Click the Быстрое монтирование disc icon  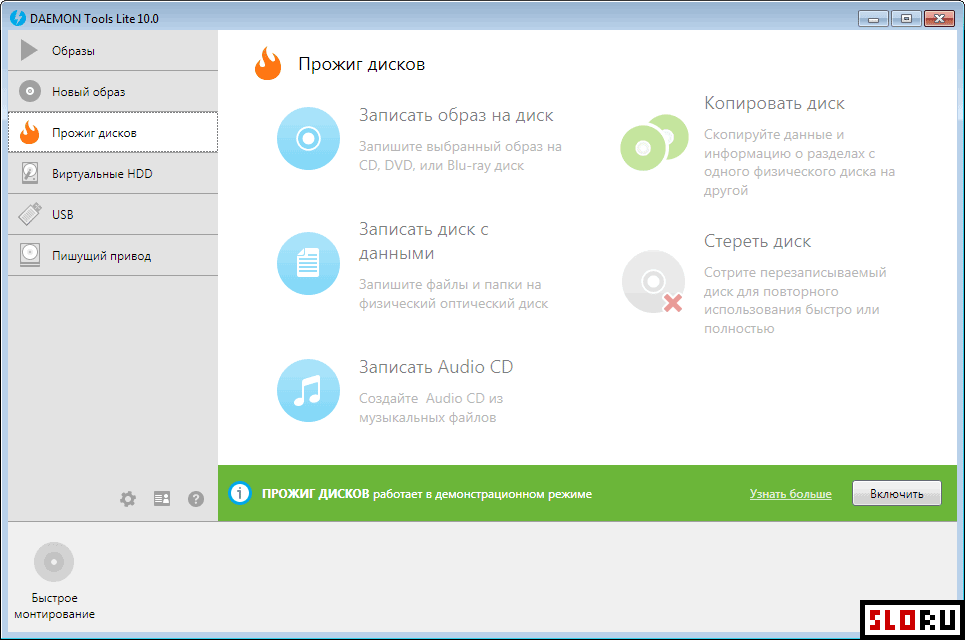(54, 562)
